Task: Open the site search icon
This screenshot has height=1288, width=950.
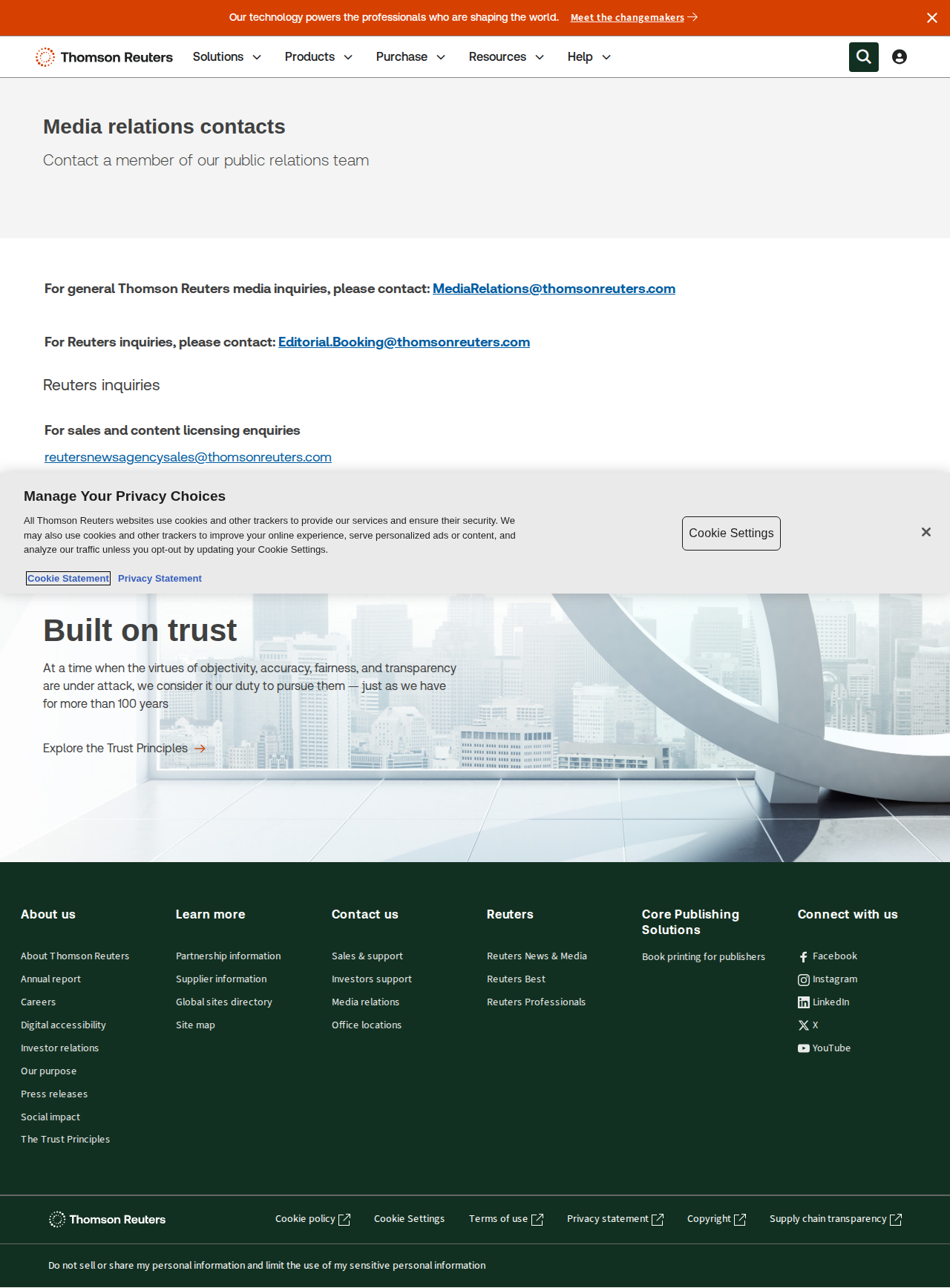Action: [x=864, y=57]
